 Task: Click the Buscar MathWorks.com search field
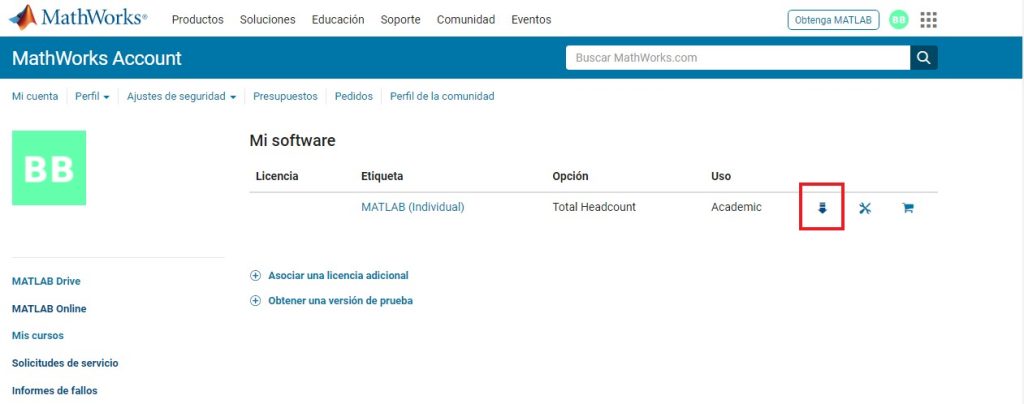click(738, 58)
